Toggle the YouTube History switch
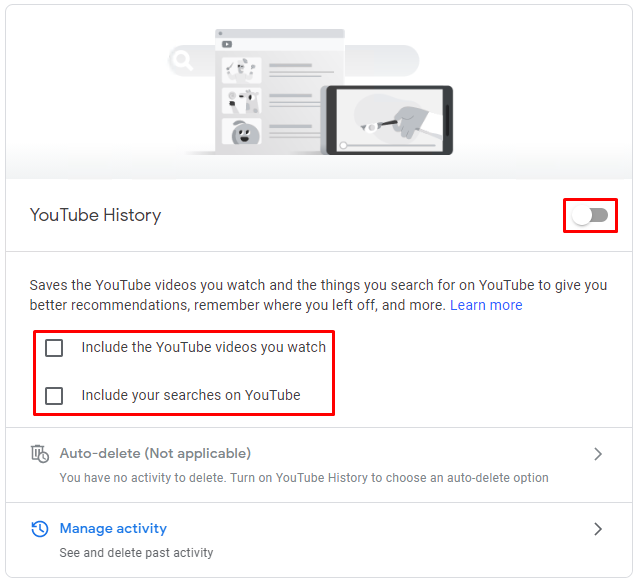Viewport: 638px width, 583px height. 590,215
